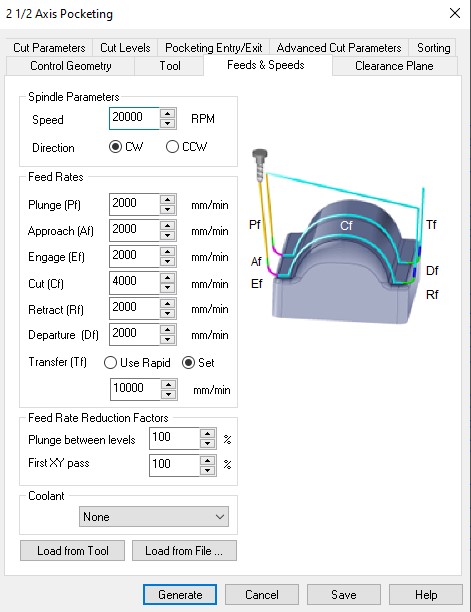Viewport: 471px width, 612px height.
Task: Increase Cut (Cf) feed rate up arrow
Action: tap(168, 278)
